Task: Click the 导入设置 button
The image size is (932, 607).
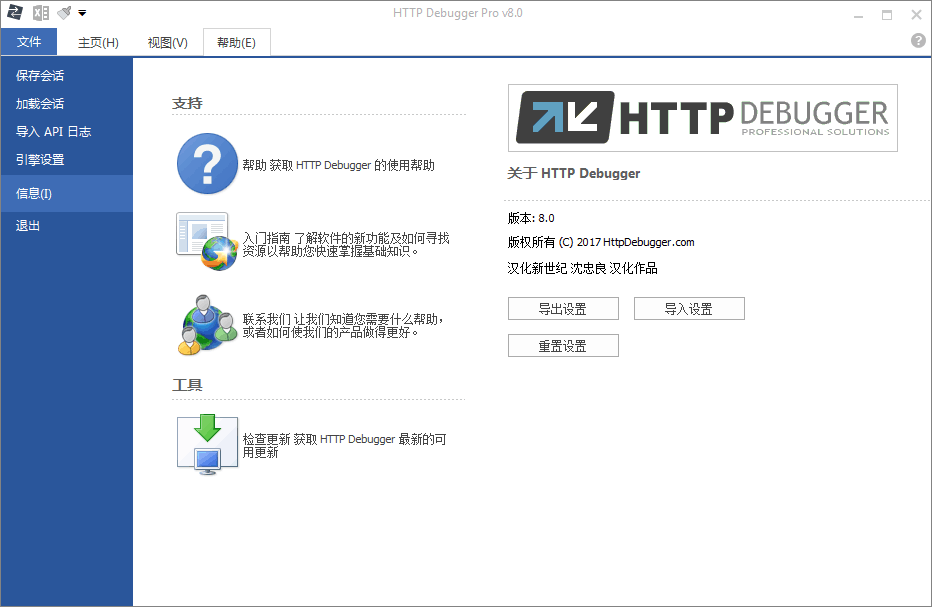Action: (689, 309)
